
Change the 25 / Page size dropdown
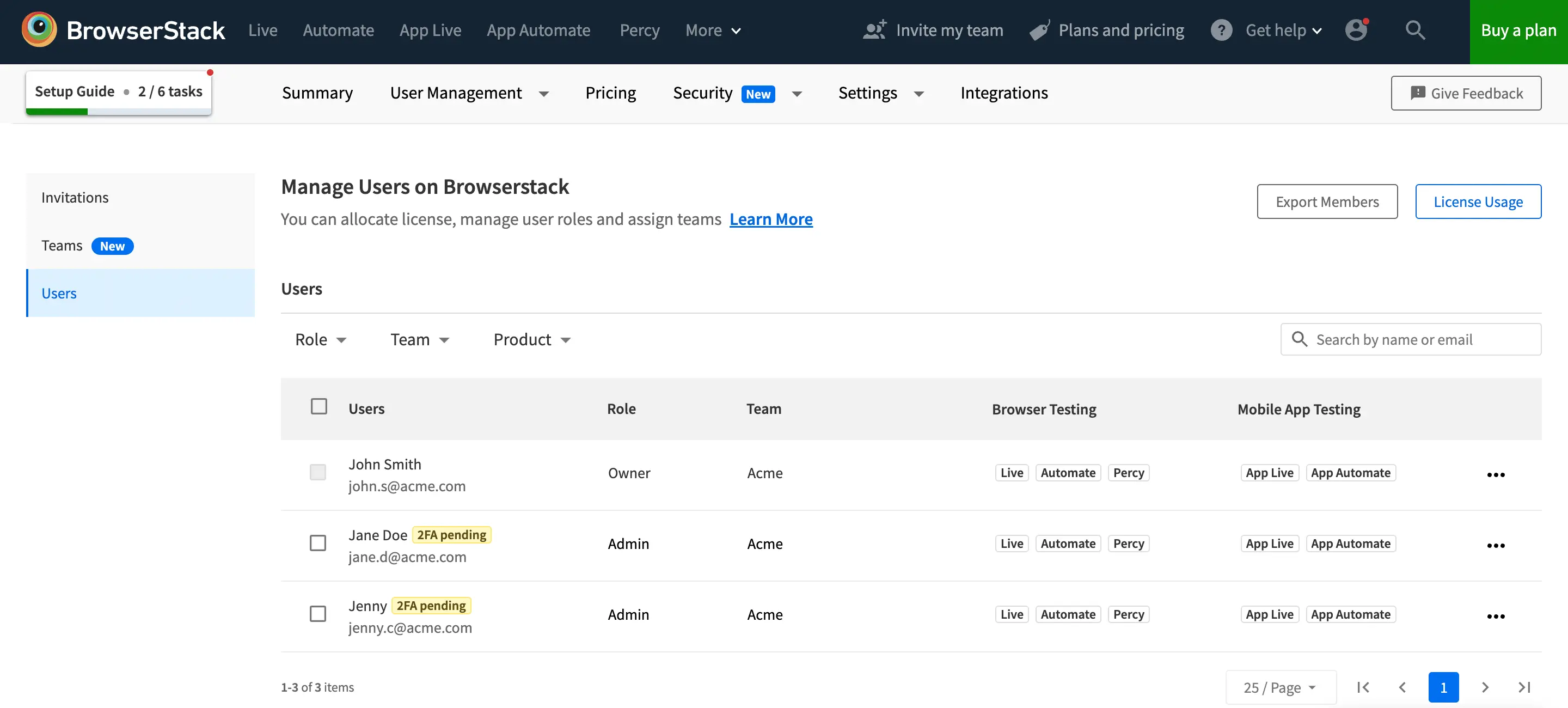(1280, 687)
